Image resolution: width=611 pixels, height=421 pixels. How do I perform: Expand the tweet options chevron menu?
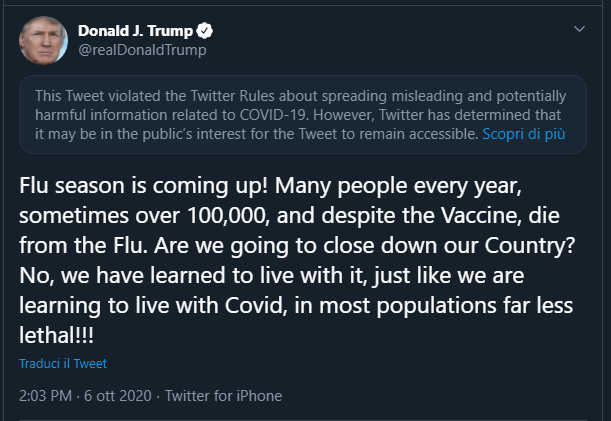[579, 30]
